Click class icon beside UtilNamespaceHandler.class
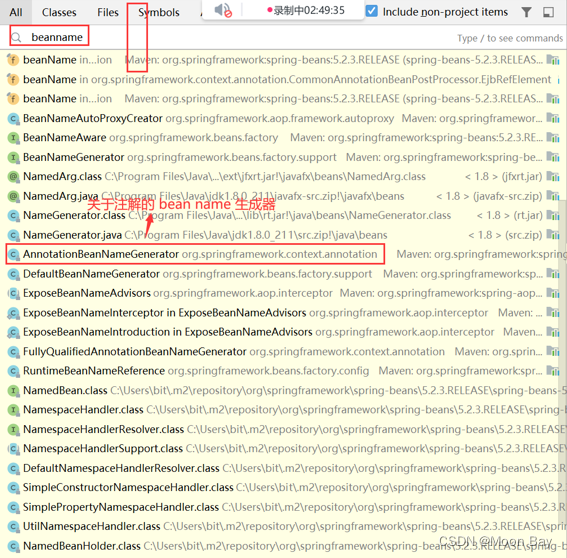Image resolution: width=567 pixels, height=558 pixels. pos(13,527)
